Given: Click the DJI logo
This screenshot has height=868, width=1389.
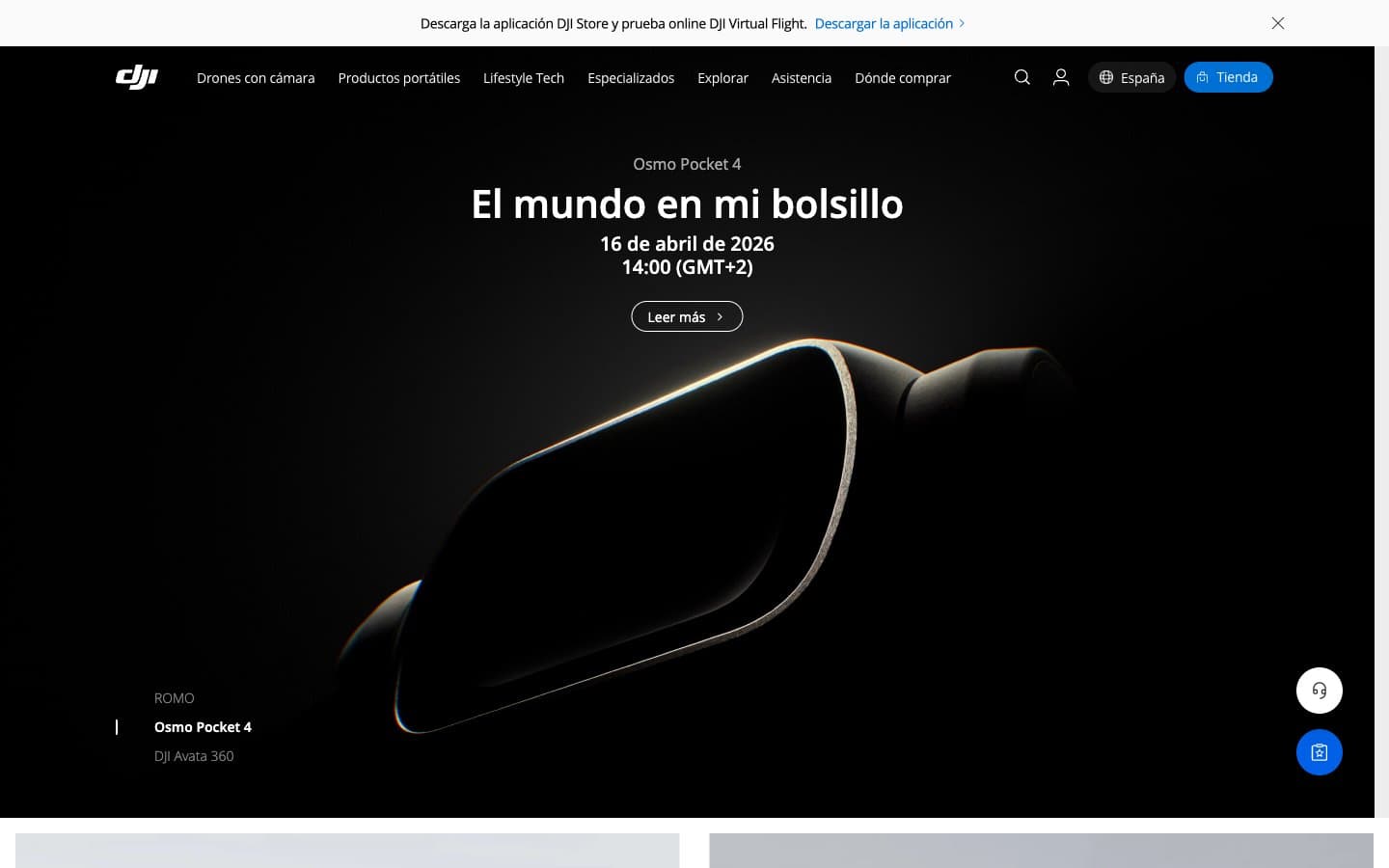Looking at the screenshot, I should [137, 77].
